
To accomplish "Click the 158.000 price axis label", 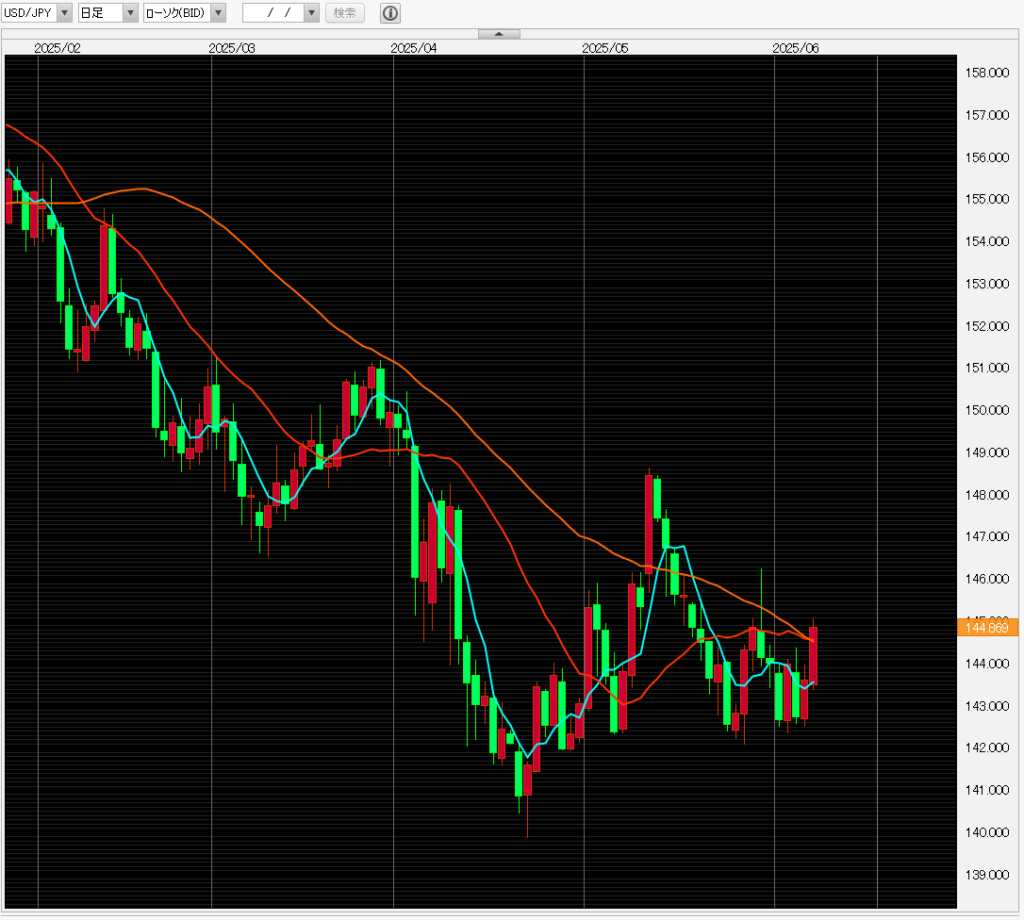I will click(x=985, y=73).
